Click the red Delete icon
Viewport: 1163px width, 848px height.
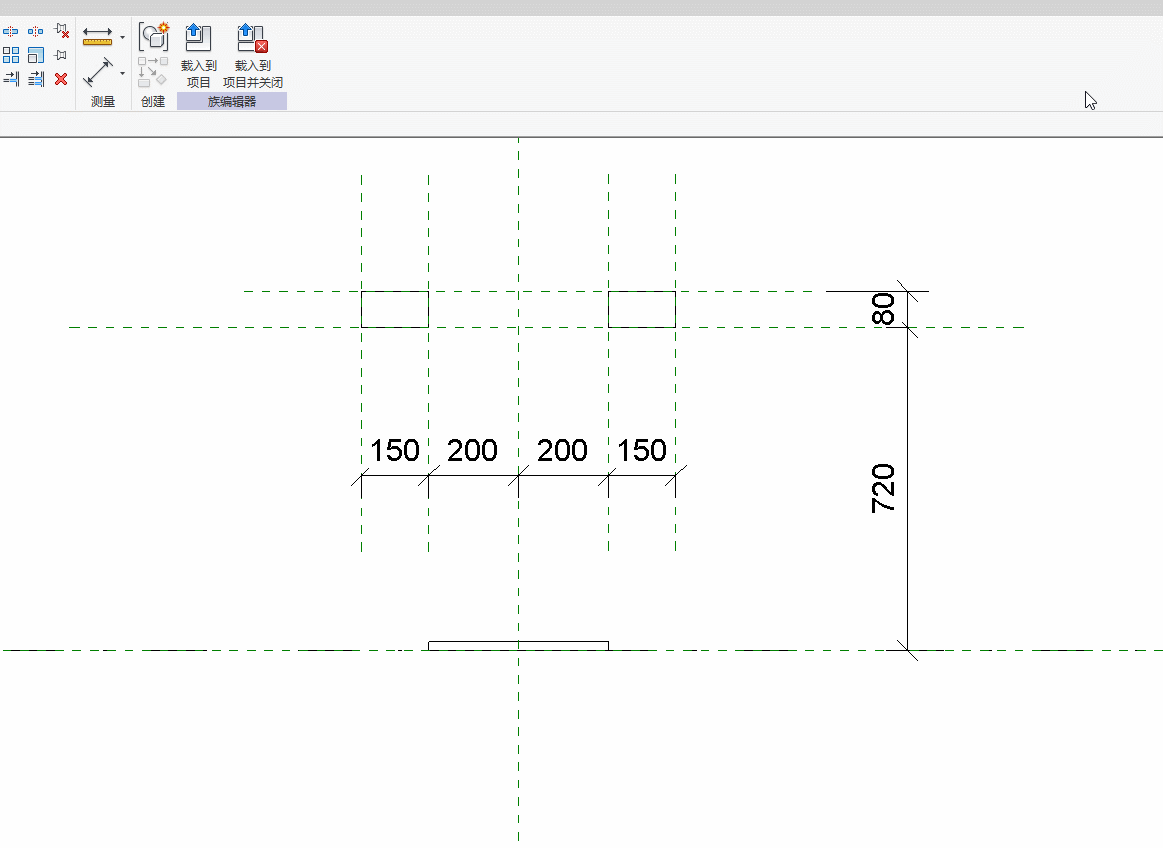point(62,79)
